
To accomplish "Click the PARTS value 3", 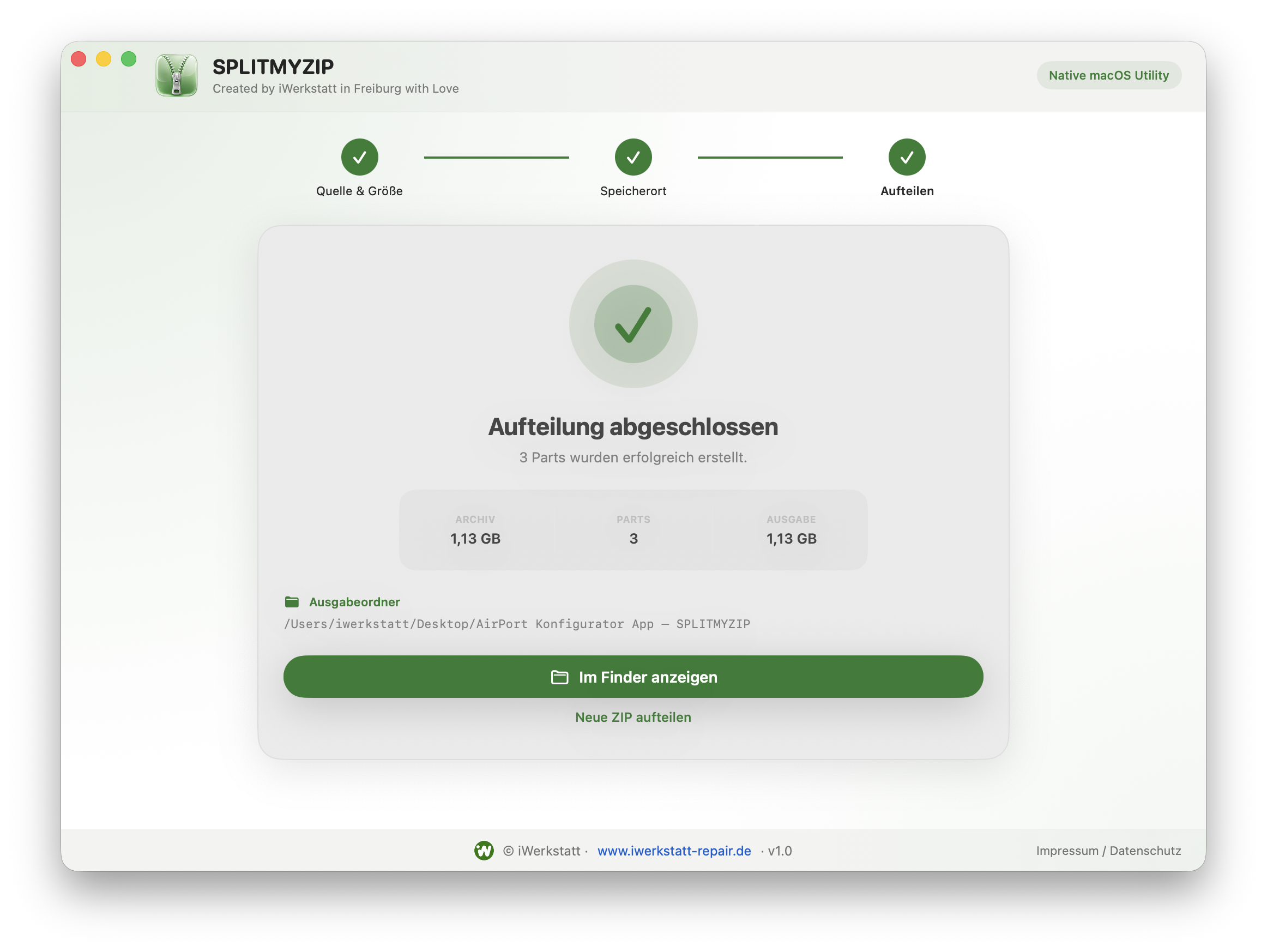I will click(x=633, y=539).
